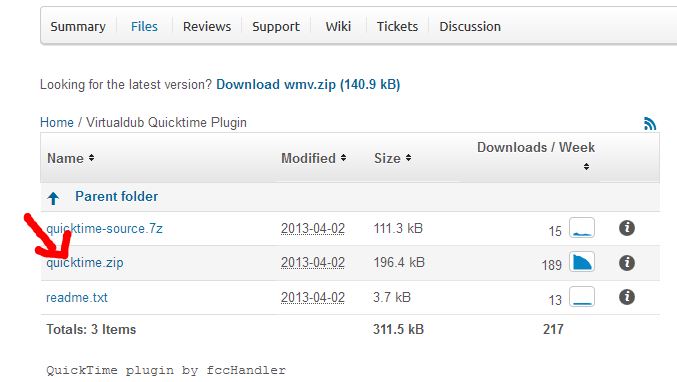Open the readme.txt file link
Image resolution: width=677 pixels, height=382 pixels.
[x=77, y=297]
